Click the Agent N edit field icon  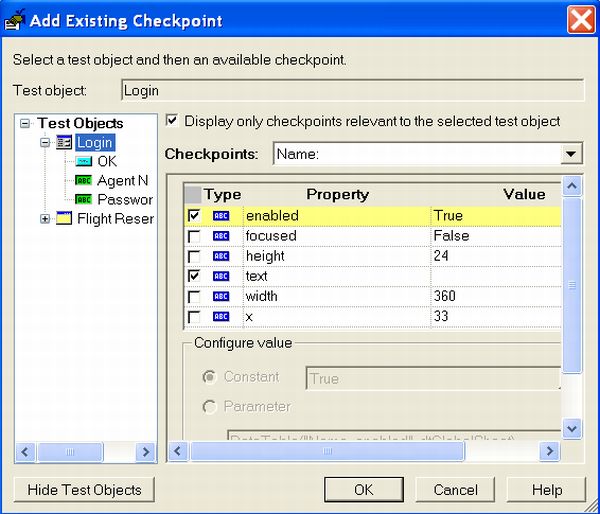pos(83,180)
